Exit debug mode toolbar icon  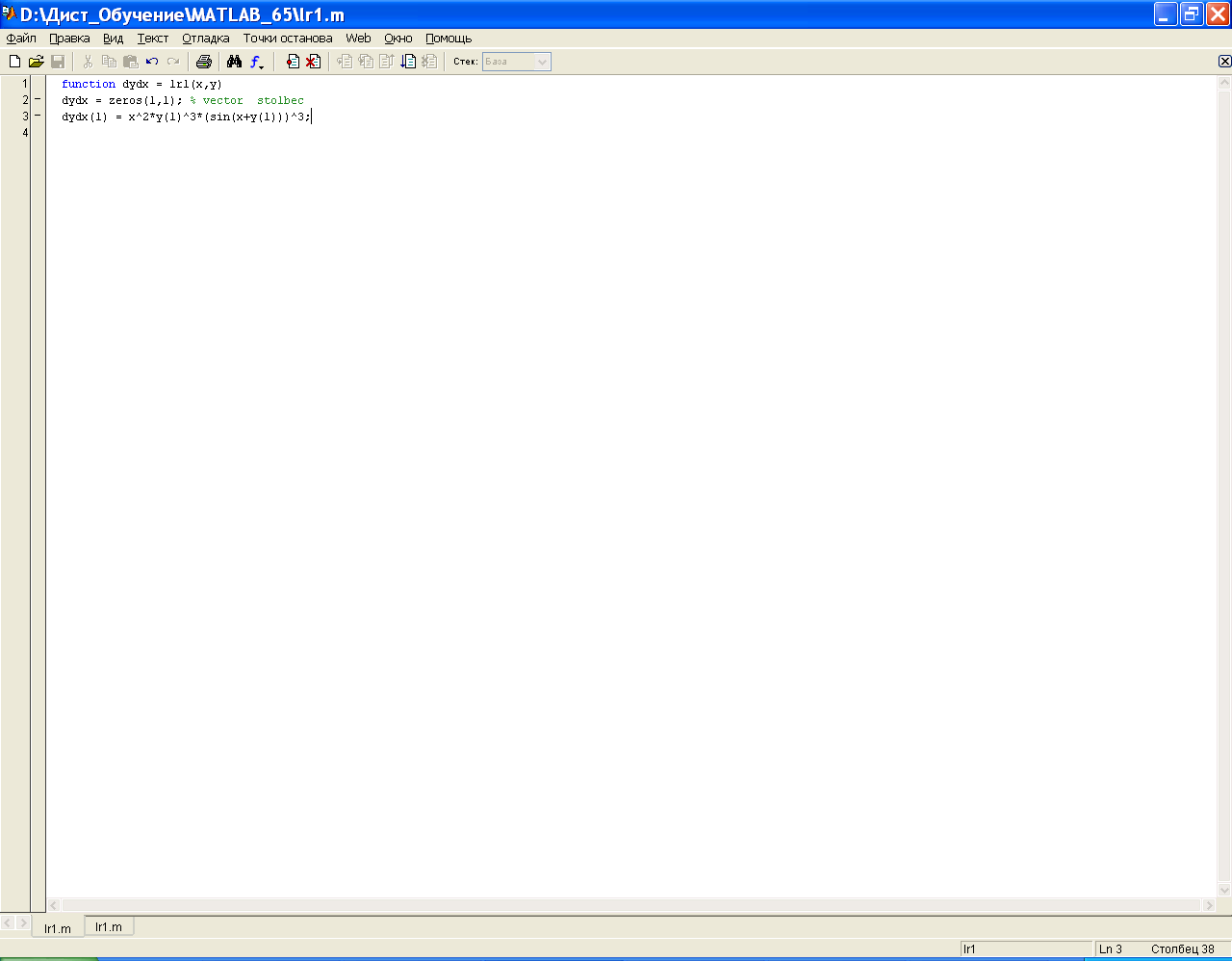coord(429,62)
